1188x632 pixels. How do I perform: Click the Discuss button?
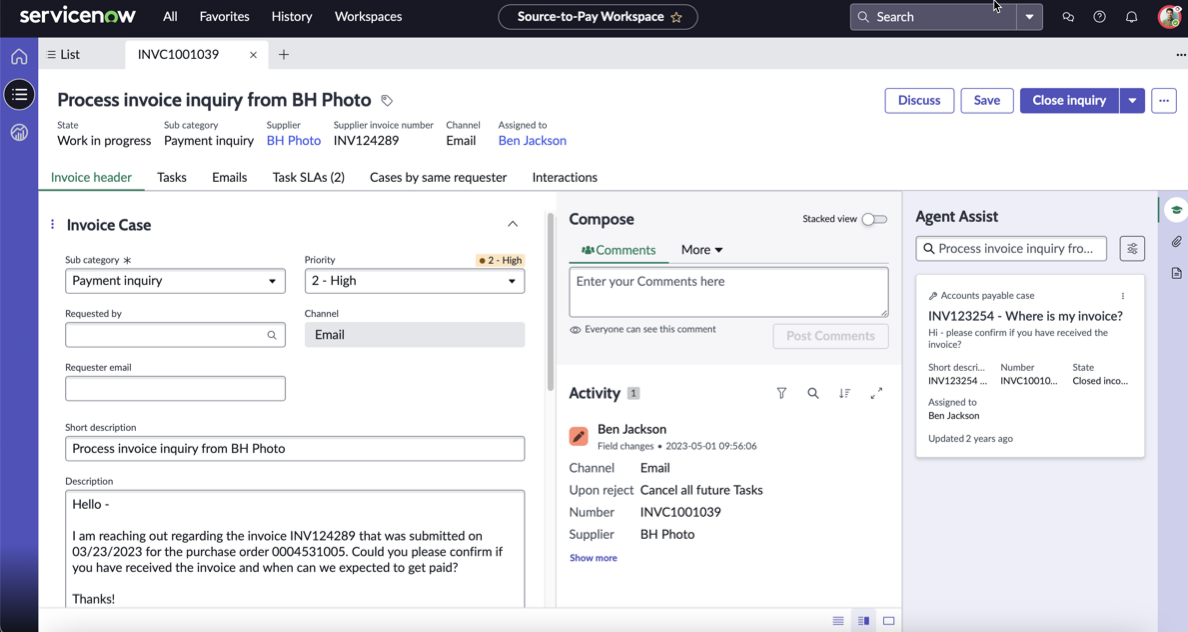[x=919, y=100]
